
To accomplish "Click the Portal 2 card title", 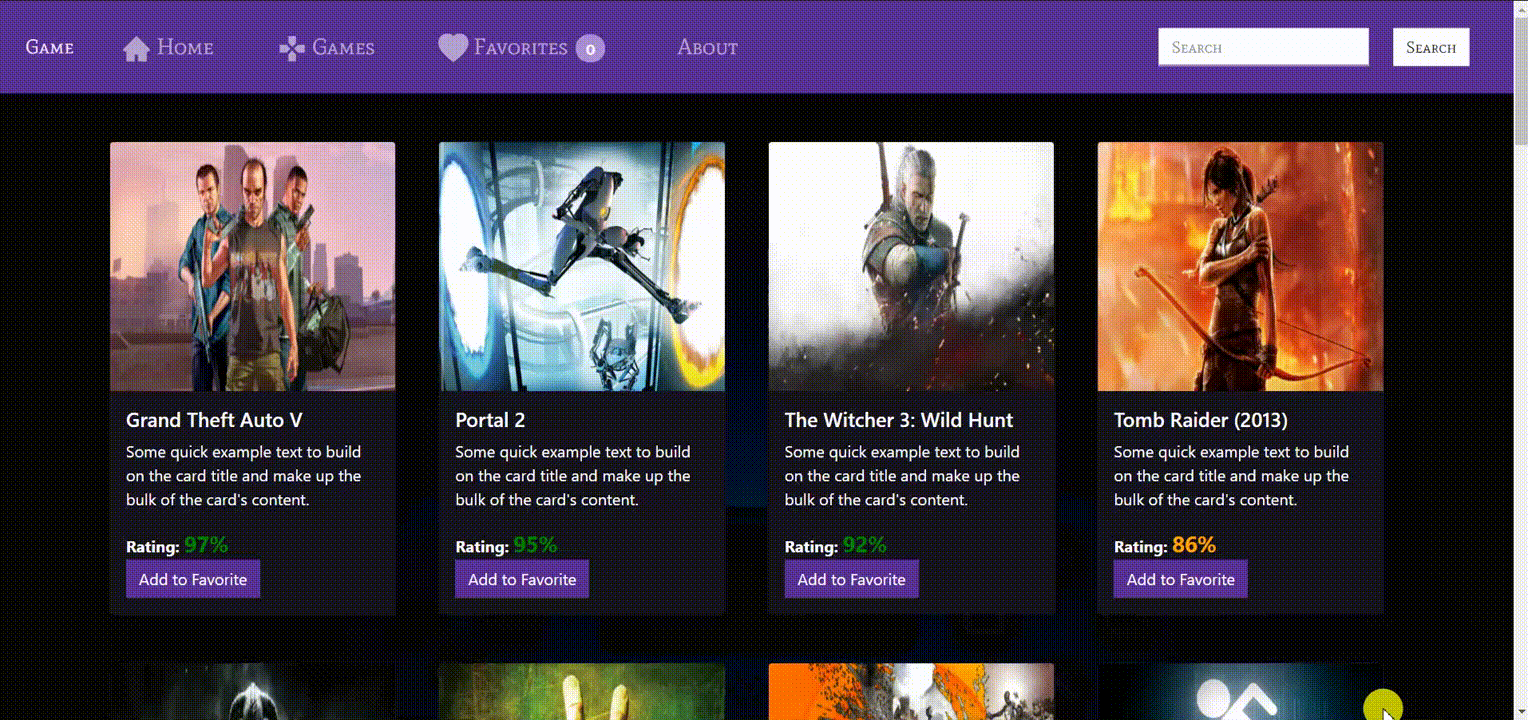I will click(490, 420).
